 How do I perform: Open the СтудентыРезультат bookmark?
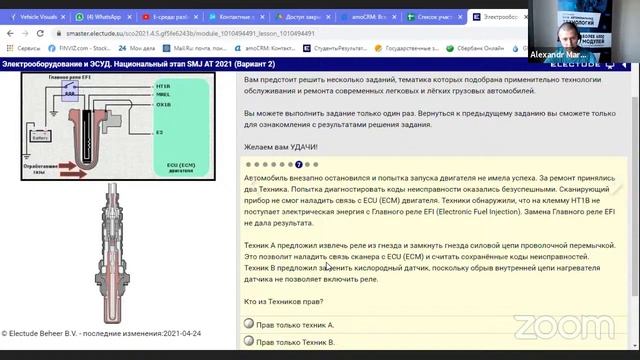pyautogui.click(x=335, y=48)
